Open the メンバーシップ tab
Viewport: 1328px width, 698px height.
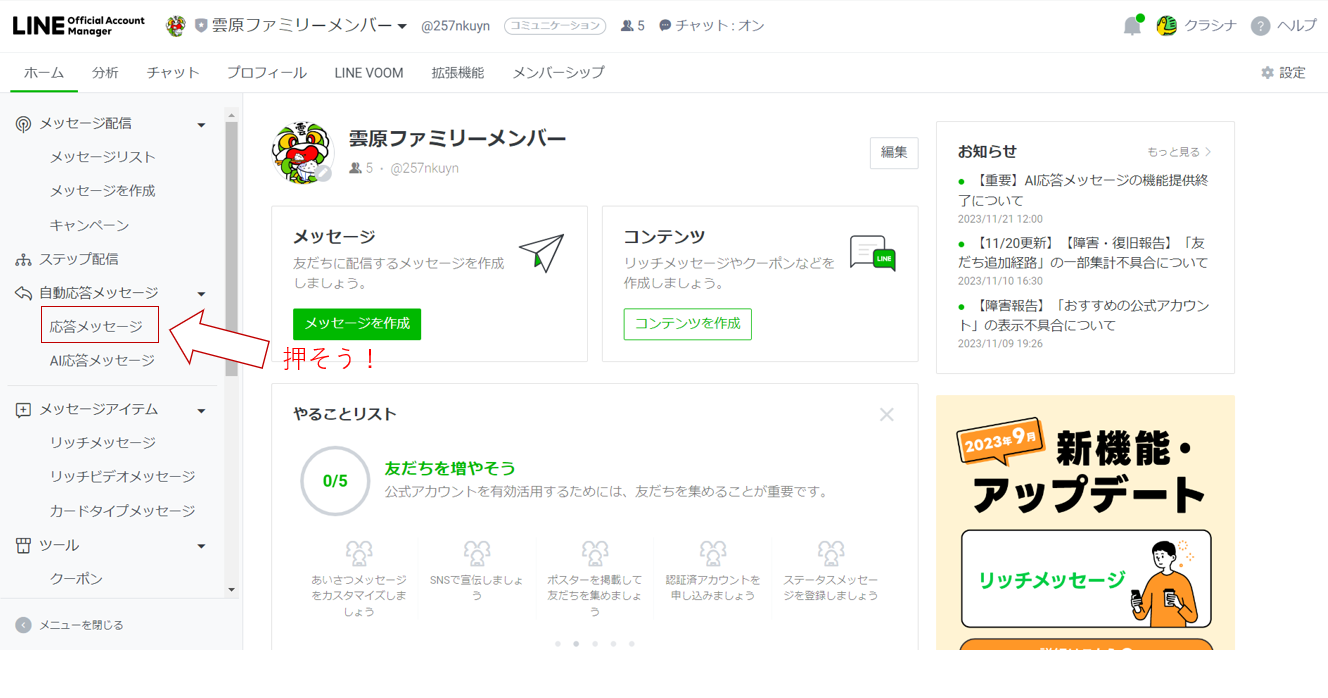(558, 73)
